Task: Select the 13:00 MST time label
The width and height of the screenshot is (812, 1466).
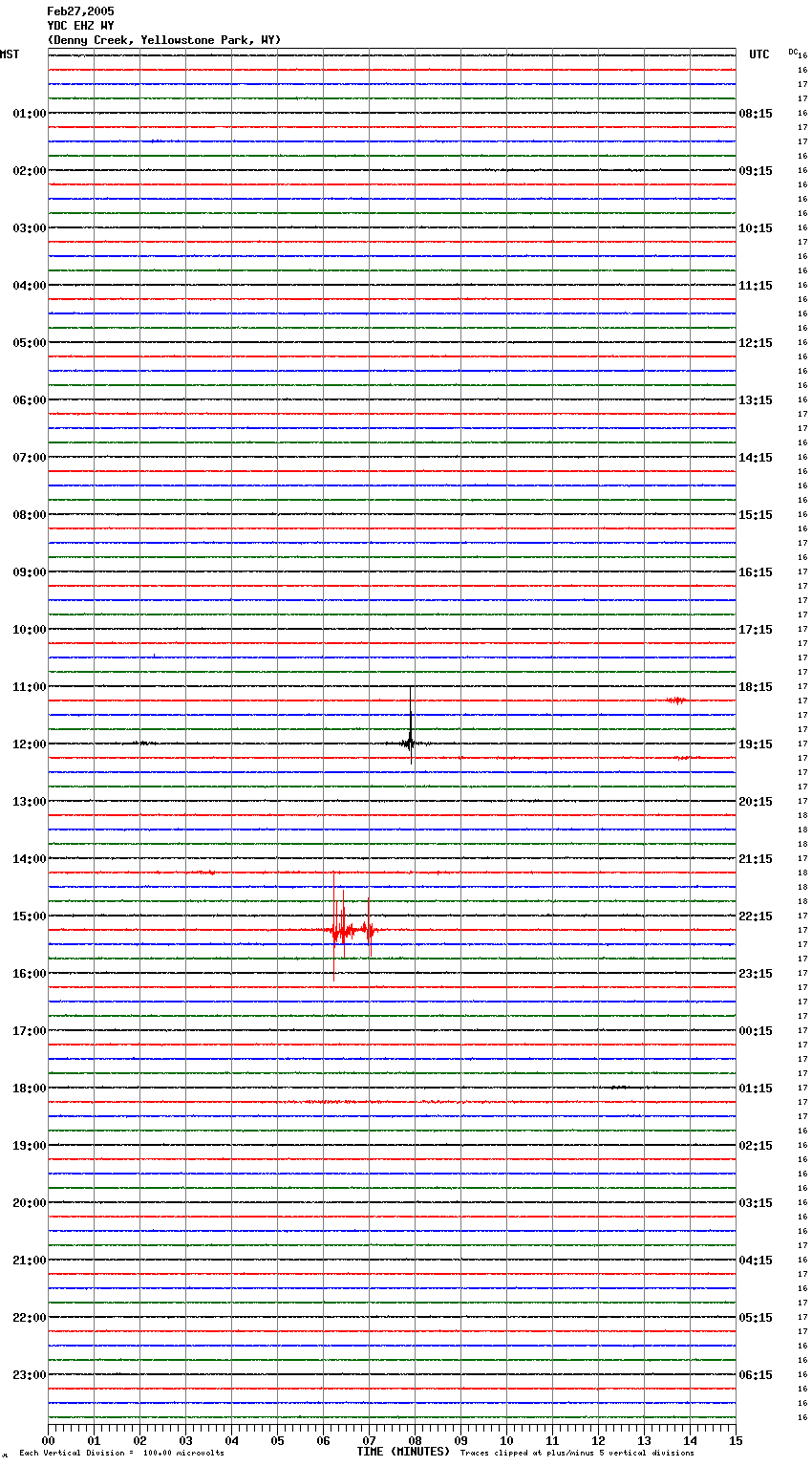Action: (x=30, y=802)
